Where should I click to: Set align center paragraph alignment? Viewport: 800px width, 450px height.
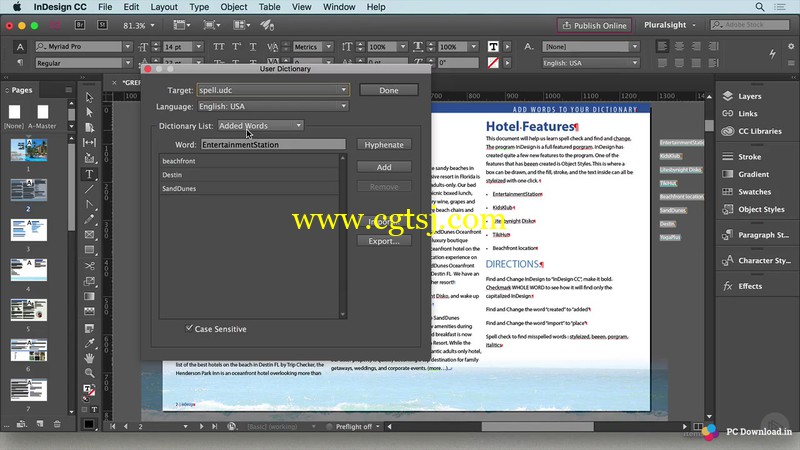(680, 46)
